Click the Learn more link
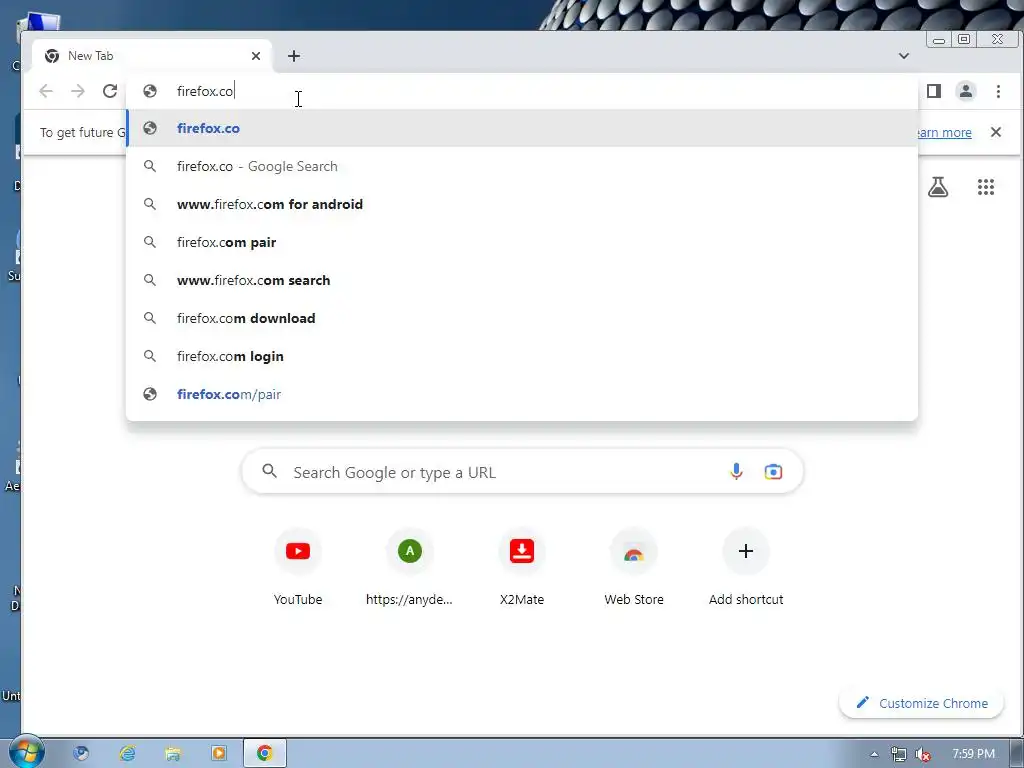Image resolution: width=1024 pixels, height=768 pixels. [x=944, y=133]
